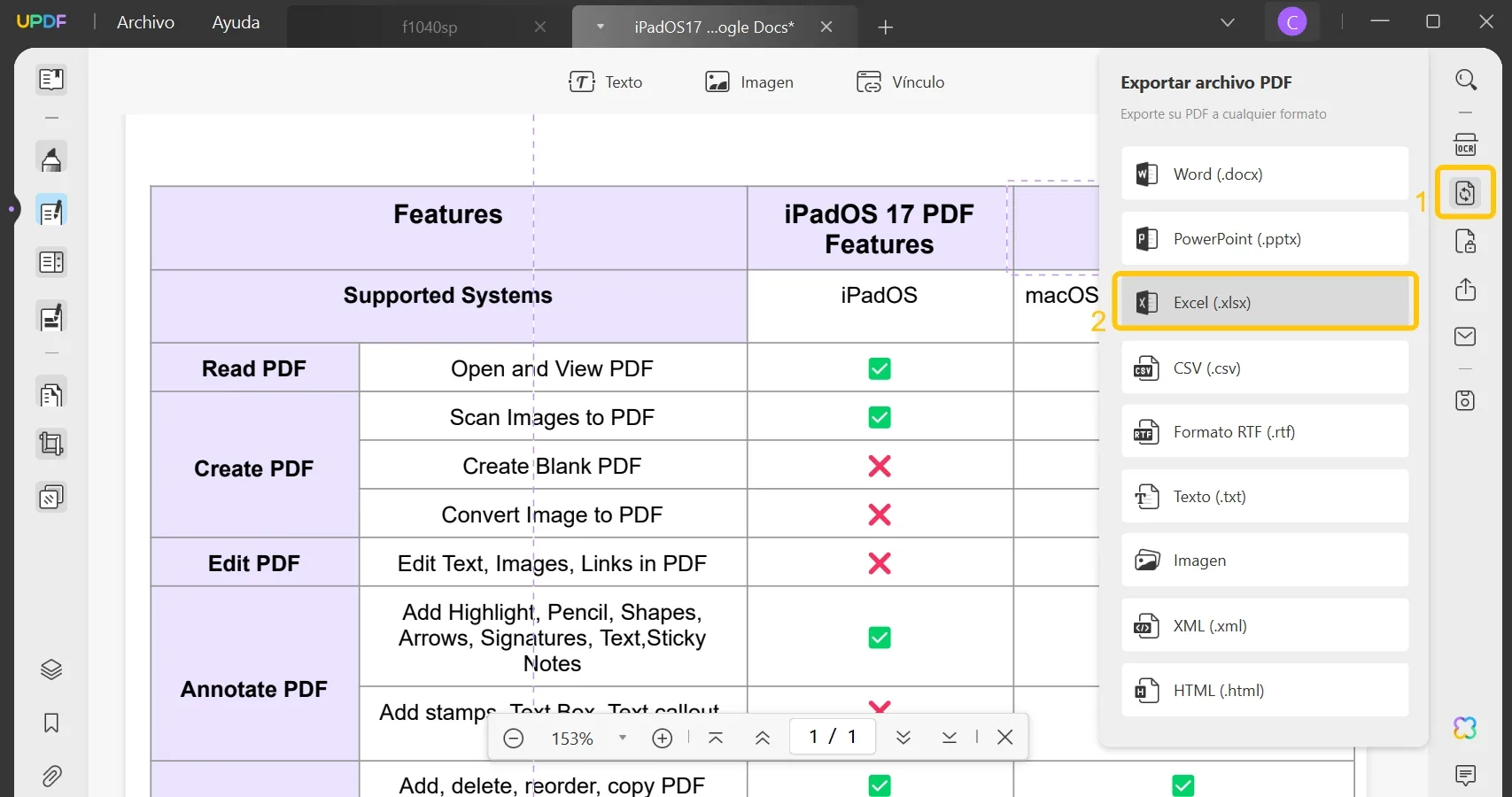Open the Protect PDF lock icon
Image resolution: width=1512 pixels, height=797 pixels.
[x=1466, y=241]
